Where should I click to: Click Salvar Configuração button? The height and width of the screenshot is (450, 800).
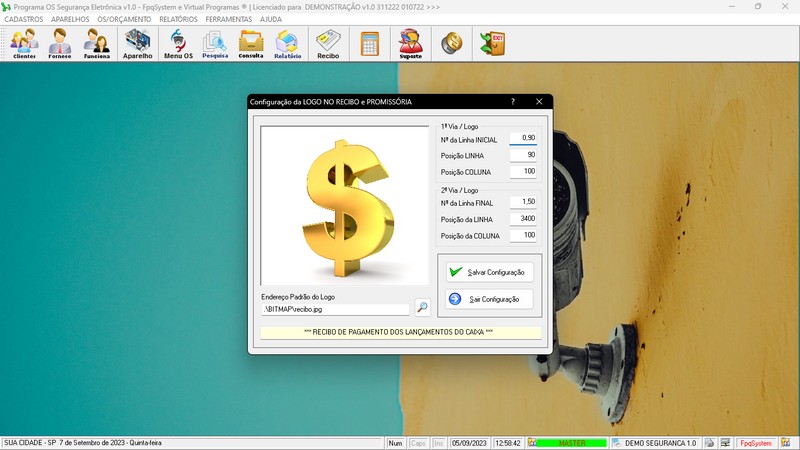point(490,272)
